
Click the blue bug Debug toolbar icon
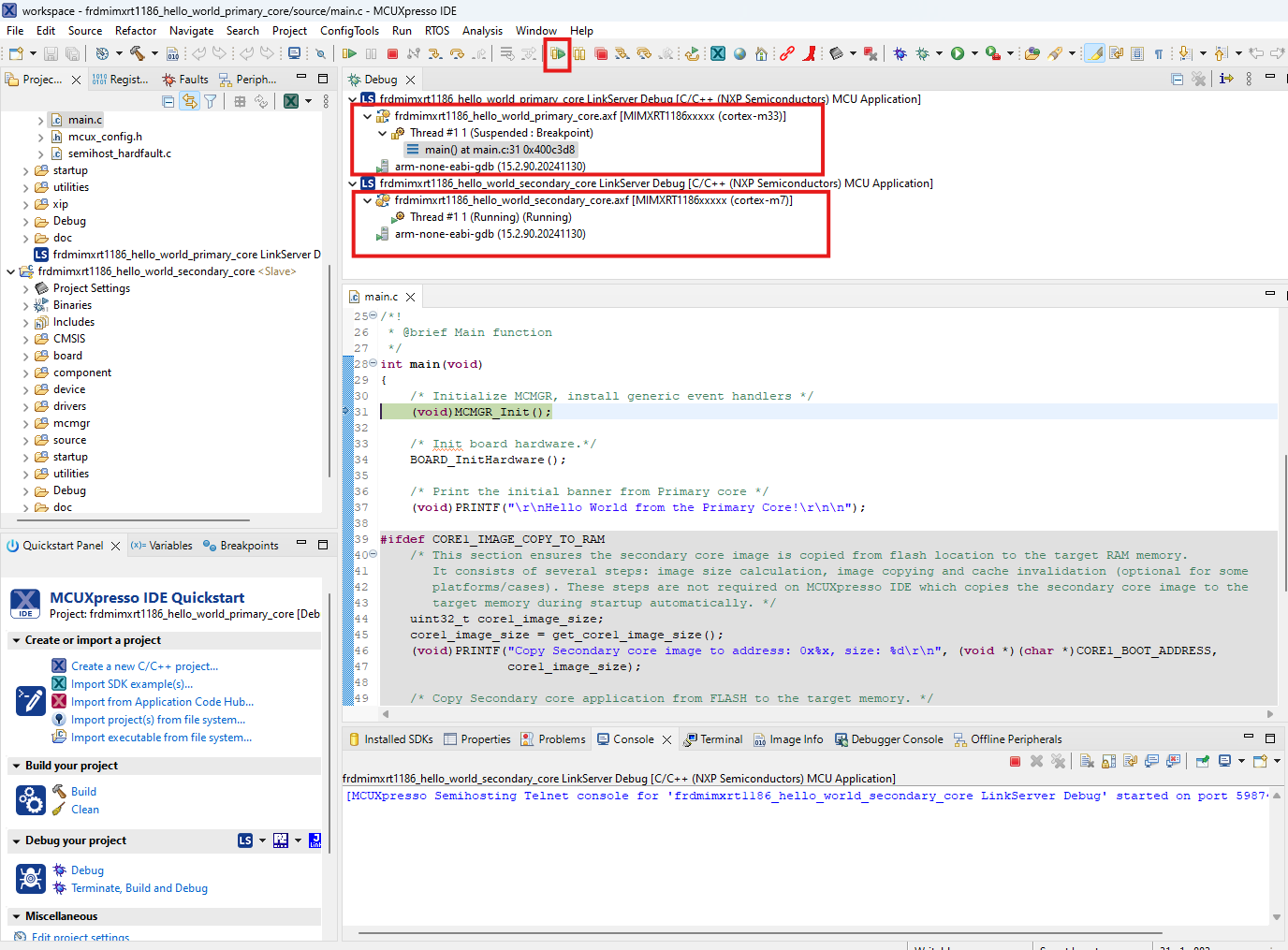[x=900, y=54]
